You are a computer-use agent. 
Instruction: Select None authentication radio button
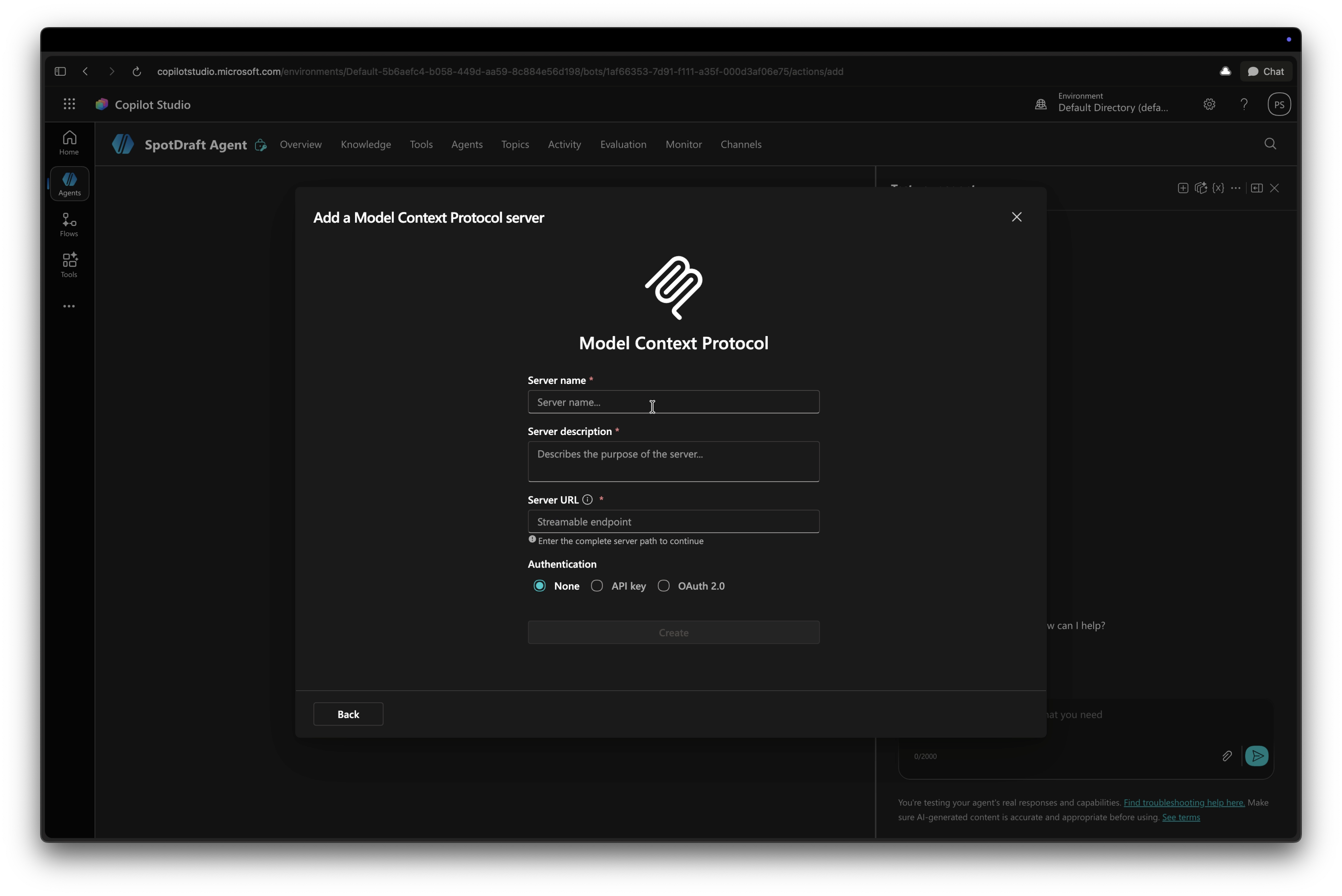(539, 586)
